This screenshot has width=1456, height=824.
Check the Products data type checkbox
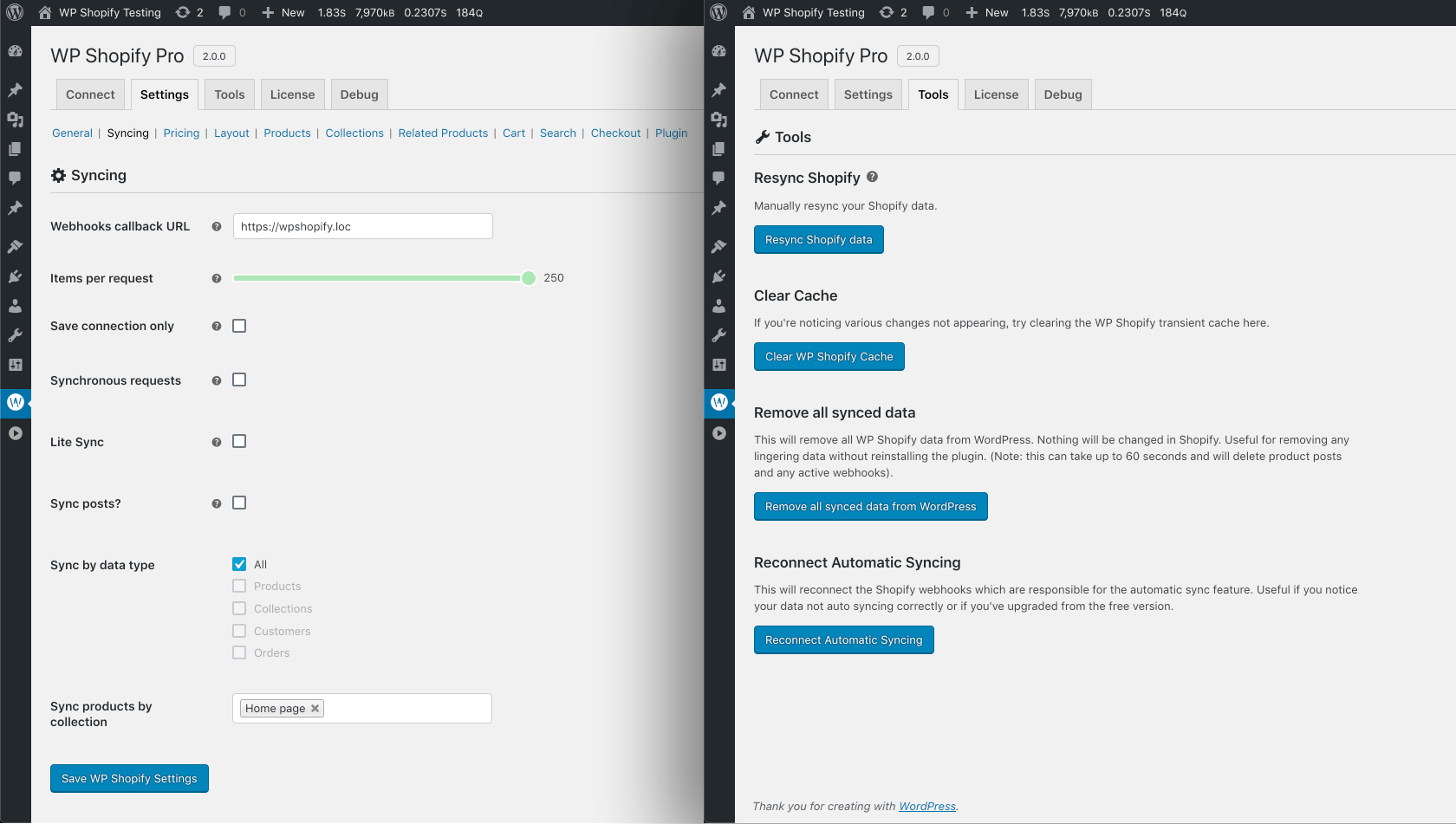(x=239, y=586)
